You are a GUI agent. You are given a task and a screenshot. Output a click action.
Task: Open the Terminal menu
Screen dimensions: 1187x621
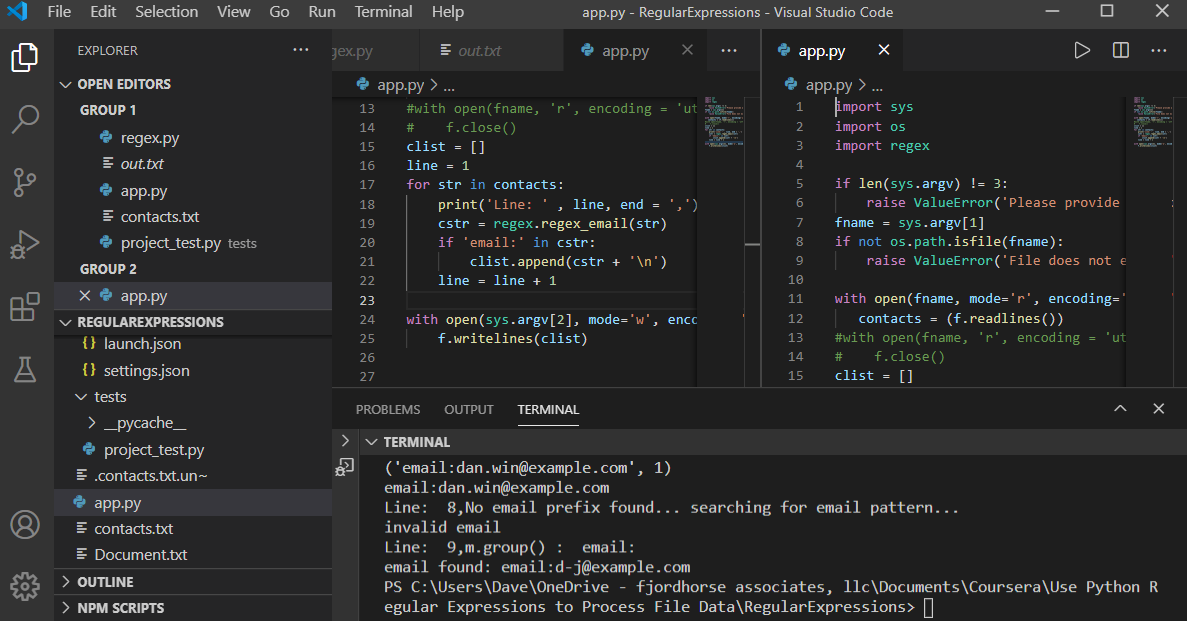point(383,12)
